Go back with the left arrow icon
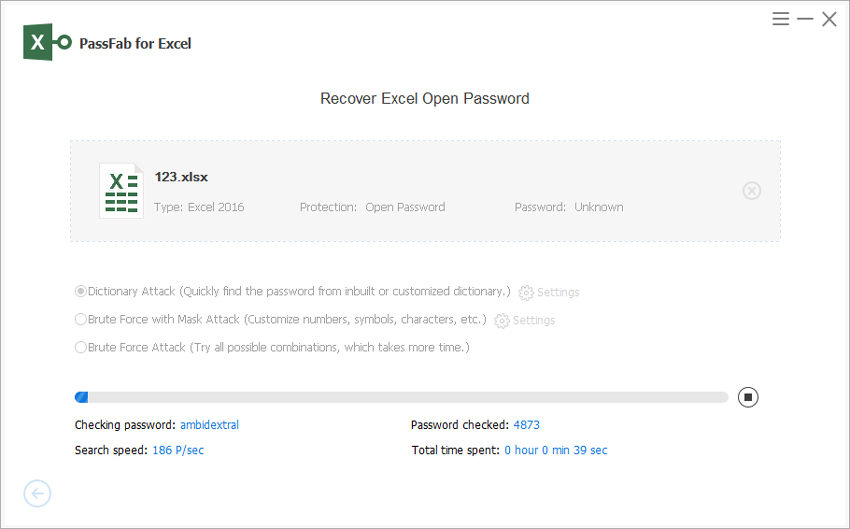This screenshot has height=529, width=850. tap(37, 493)
